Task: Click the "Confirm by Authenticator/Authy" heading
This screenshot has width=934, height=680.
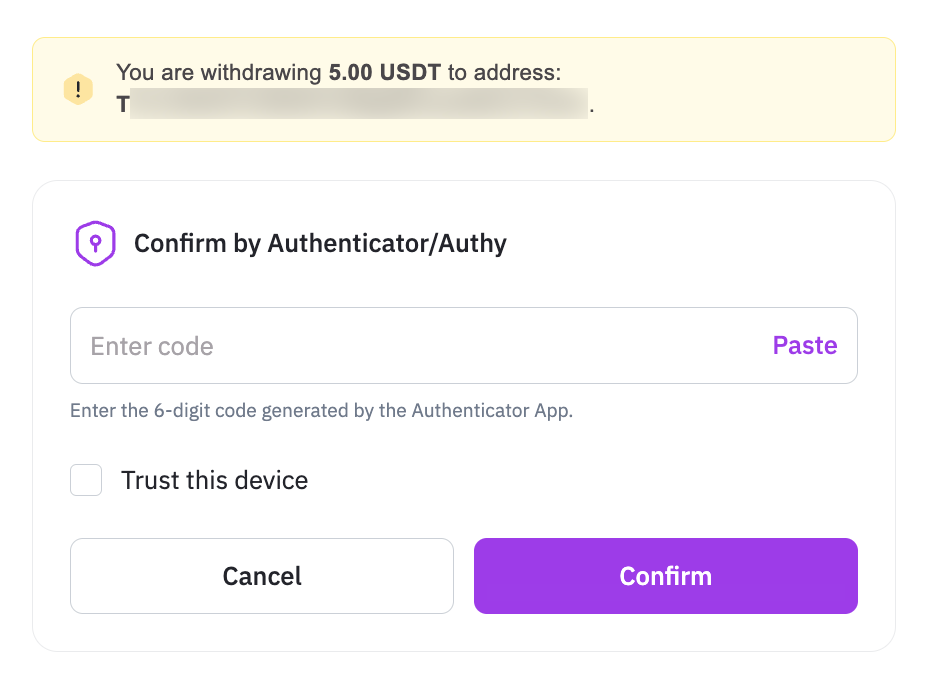Action: (x=320, y=243)
